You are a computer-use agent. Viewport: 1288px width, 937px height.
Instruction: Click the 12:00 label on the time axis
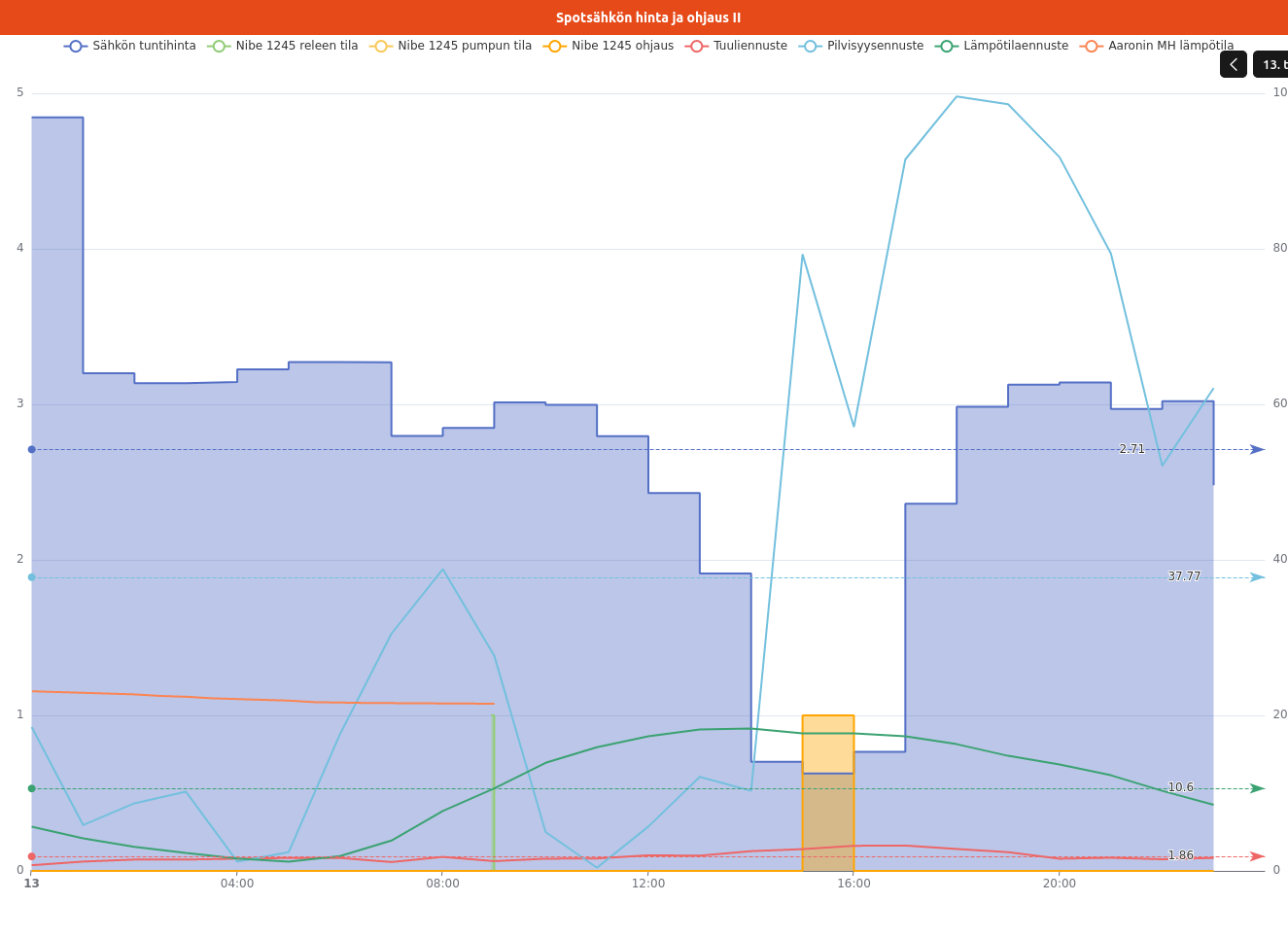click(x=647, y=884)
